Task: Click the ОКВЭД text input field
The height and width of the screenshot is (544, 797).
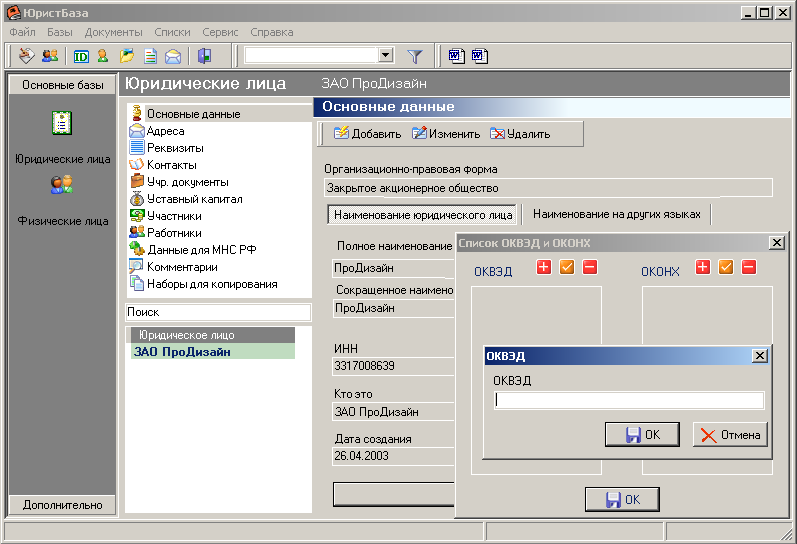Action: 629,400
